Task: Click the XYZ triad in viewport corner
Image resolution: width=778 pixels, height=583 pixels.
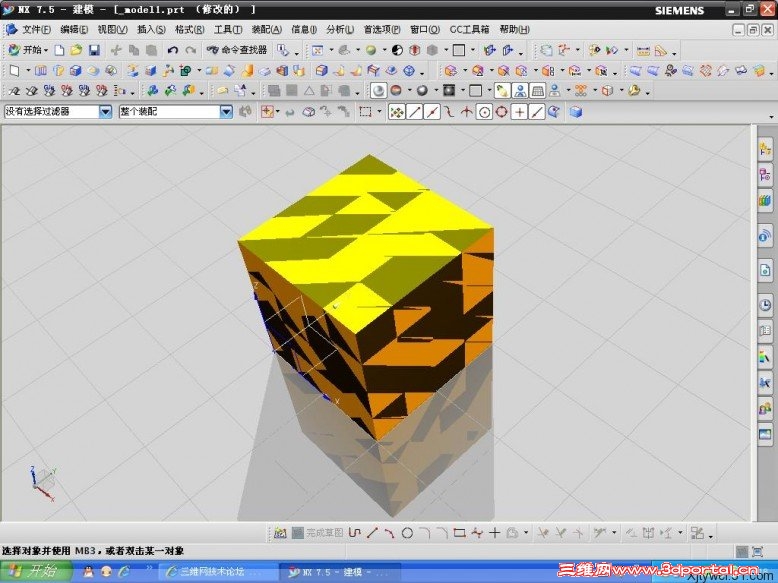Action: 42,483
